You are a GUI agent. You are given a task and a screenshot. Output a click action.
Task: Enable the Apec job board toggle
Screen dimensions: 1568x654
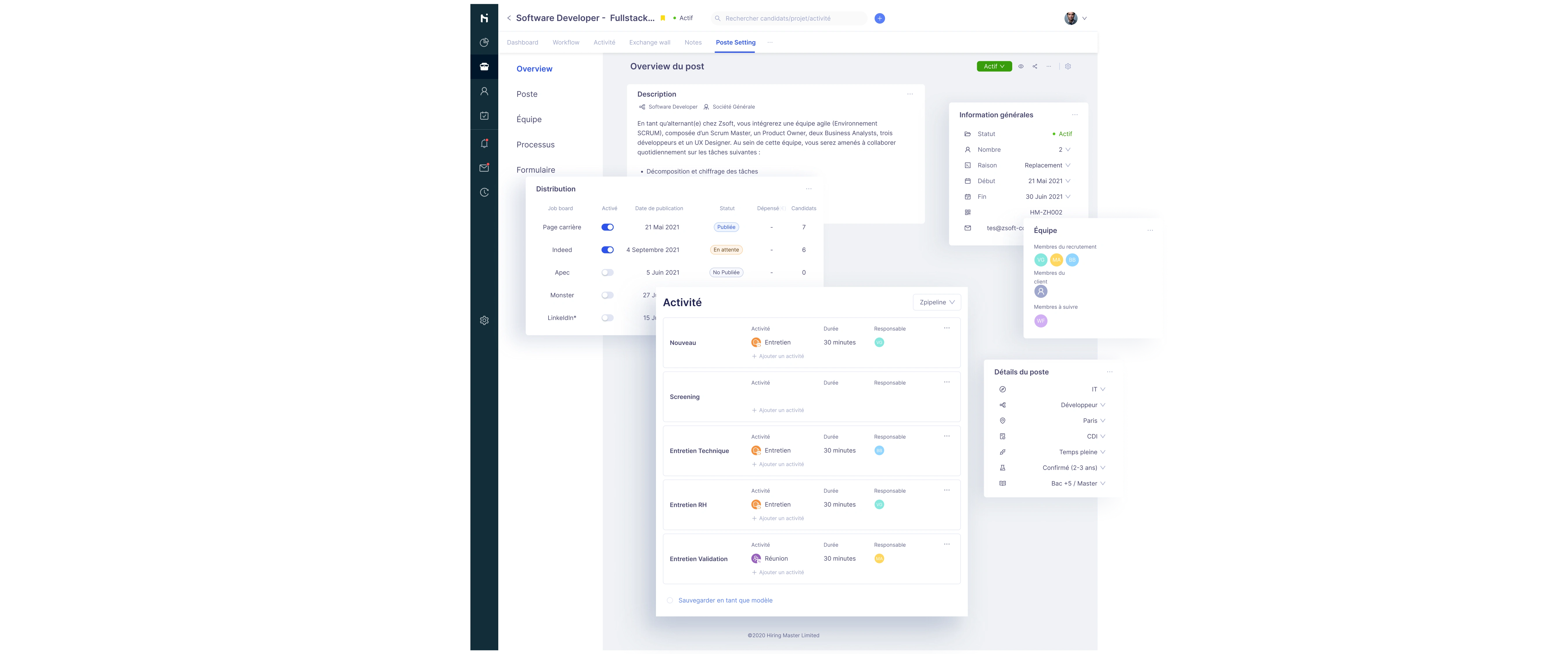tap(607, 272)
